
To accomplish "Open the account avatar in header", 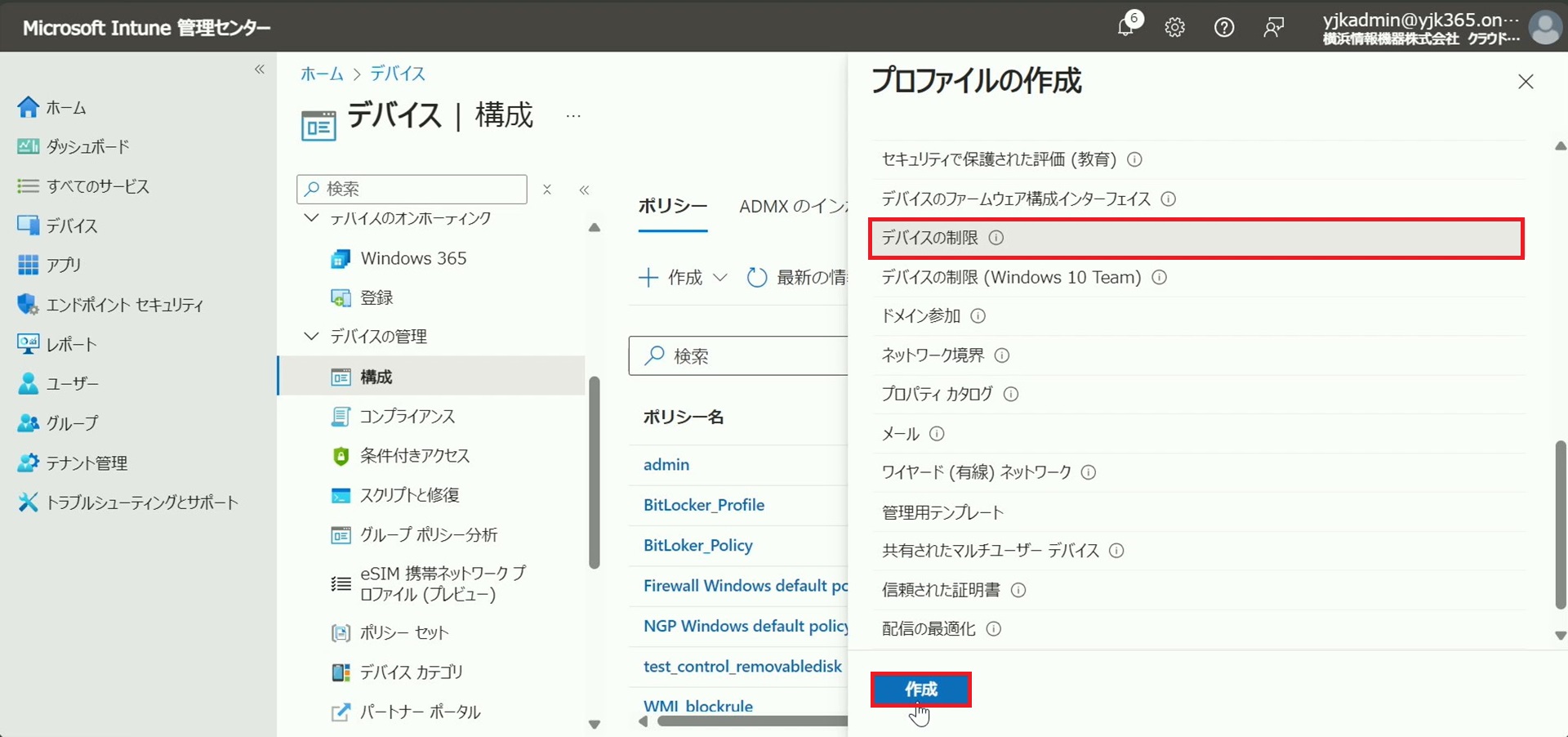I will (x=1544, y=27).
